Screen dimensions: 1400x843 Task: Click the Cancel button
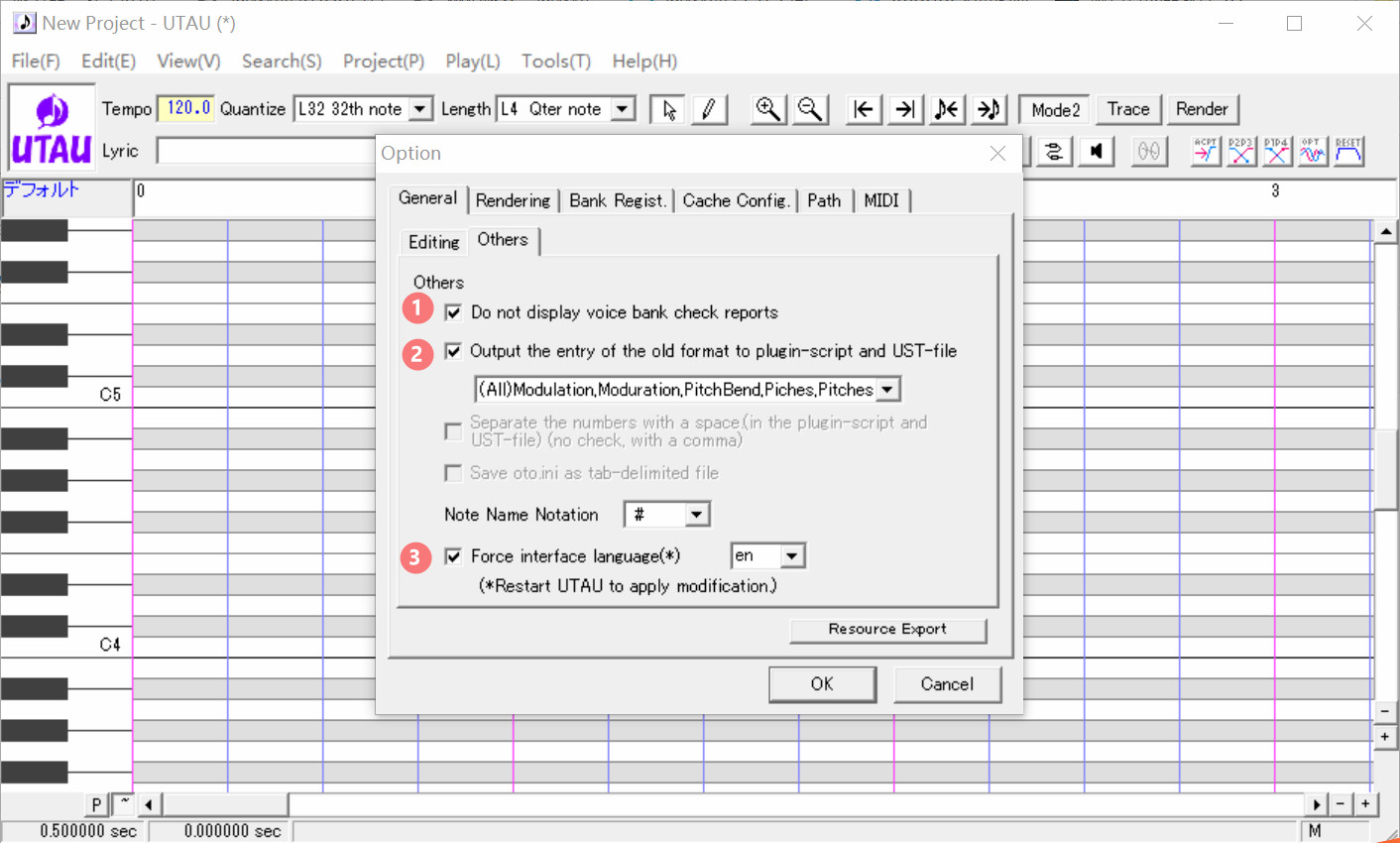947,684
